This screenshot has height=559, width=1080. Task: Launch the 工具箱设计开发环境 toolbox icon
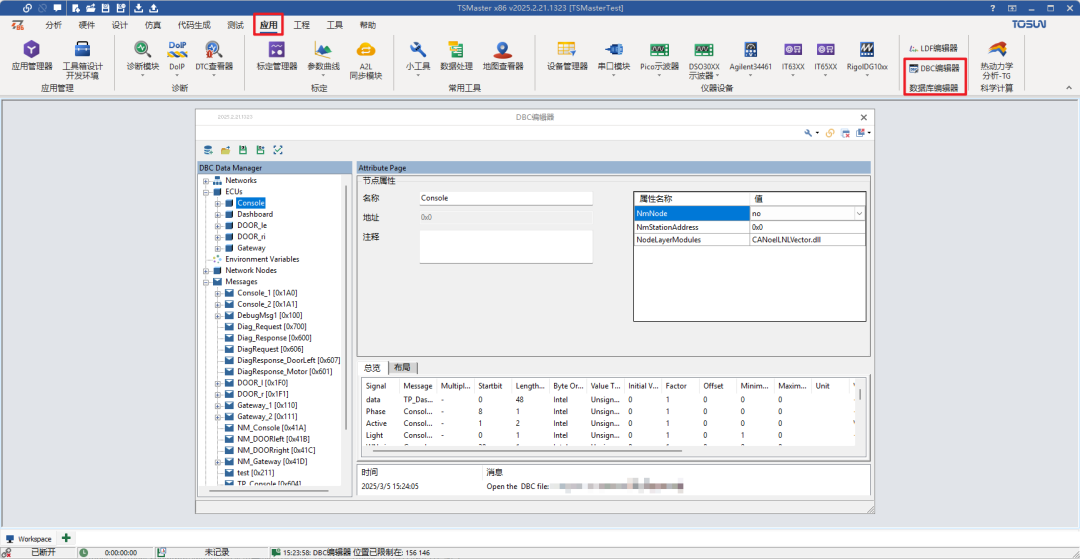tap(83, 59)
